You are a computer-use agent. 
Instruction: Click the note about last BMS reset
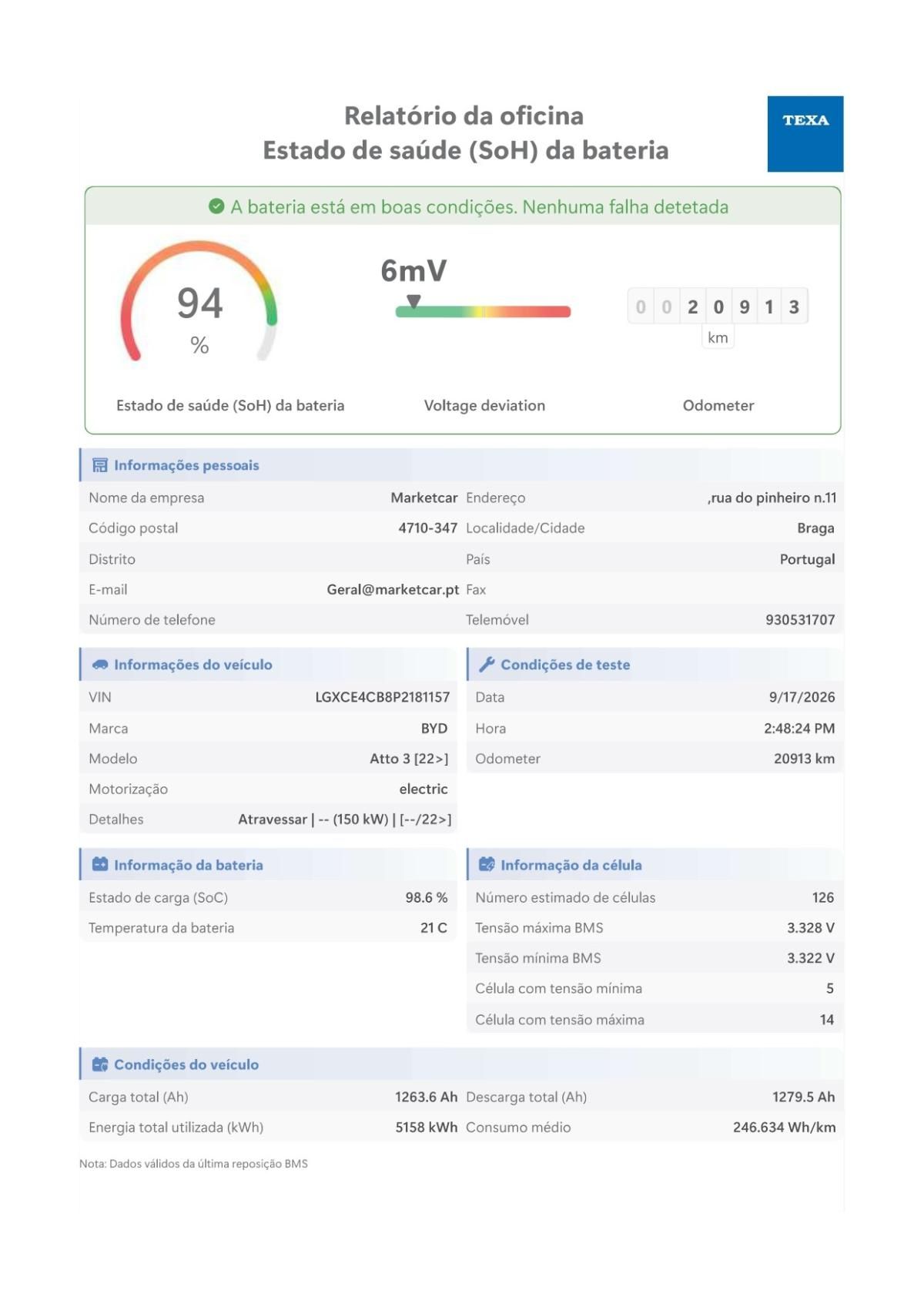193,1164
